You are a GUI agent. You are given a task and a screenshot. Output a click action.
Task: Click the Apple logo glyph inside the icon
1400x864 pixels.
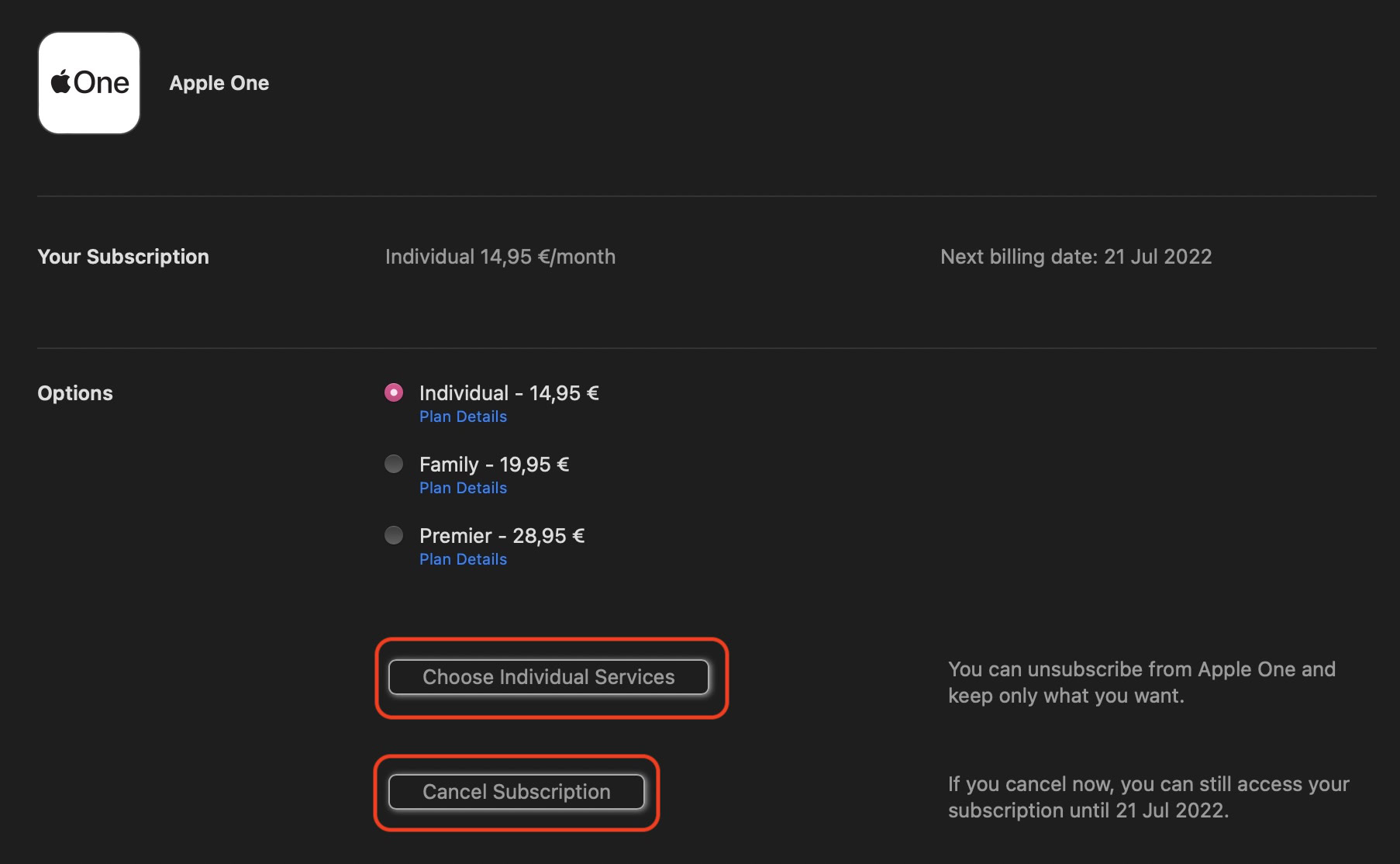click(x=60, y=81)
